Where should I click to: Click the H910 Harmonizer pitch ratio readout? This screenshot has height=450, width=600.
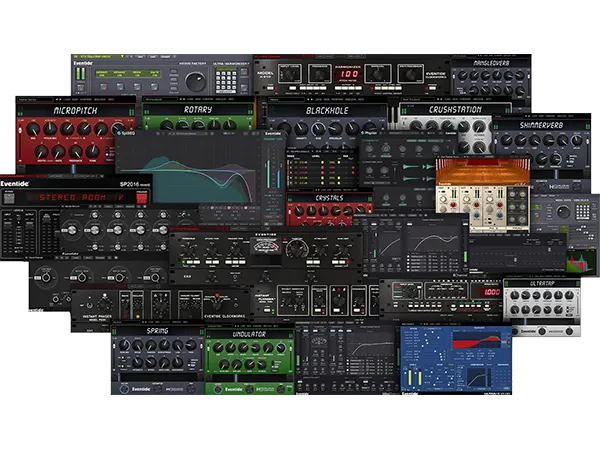pyautogui.click(x=348, y=74)
